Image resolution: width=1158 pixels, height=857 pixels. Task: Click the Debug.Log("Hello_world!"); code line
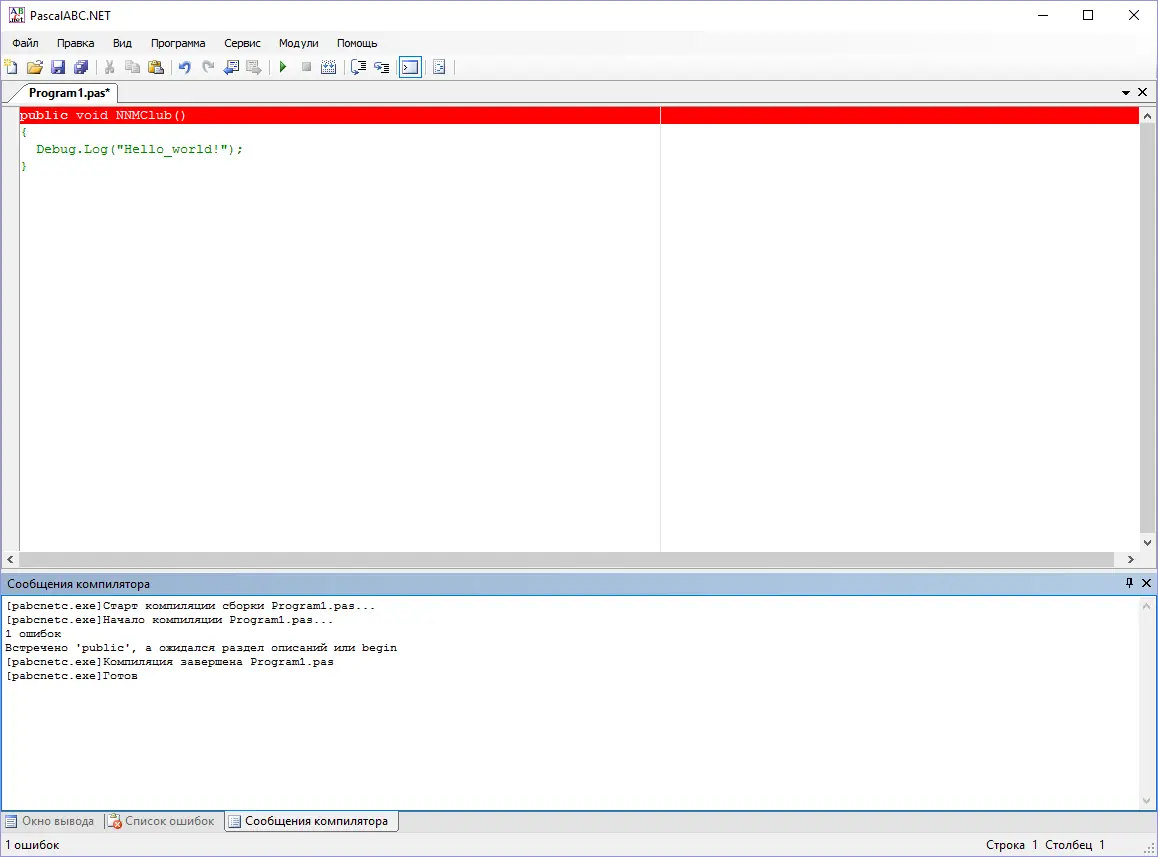[x=140, y=149]
